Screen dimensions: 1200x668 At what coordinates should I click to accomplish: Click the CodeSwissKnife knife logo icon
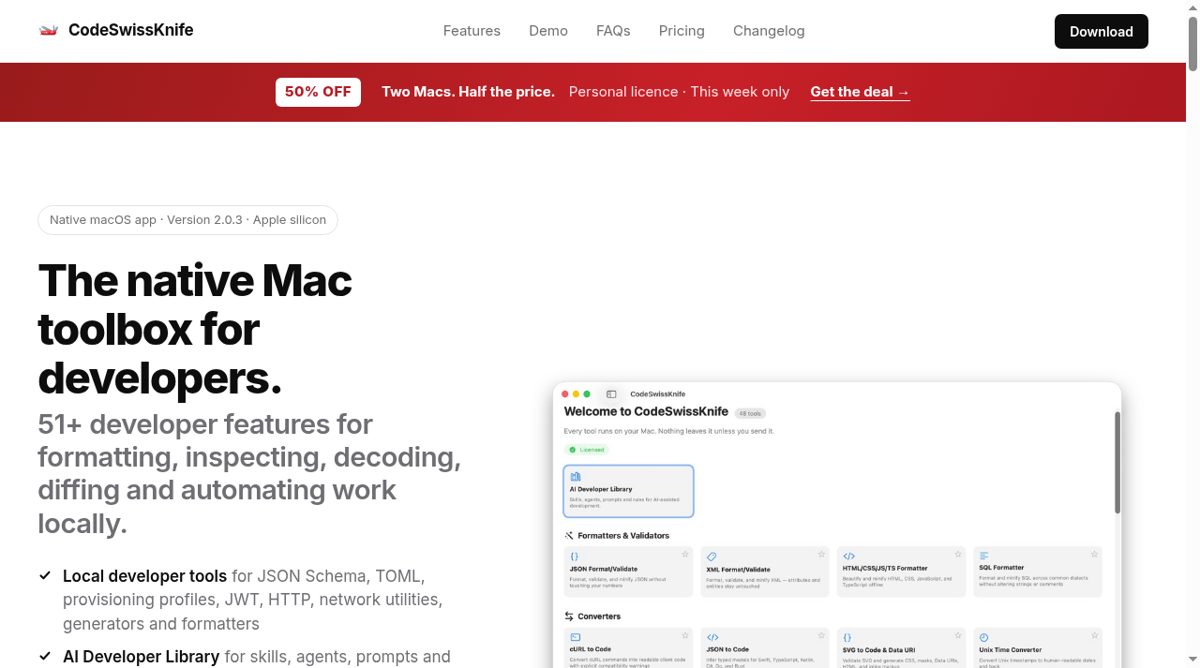(x=48, y=30)
